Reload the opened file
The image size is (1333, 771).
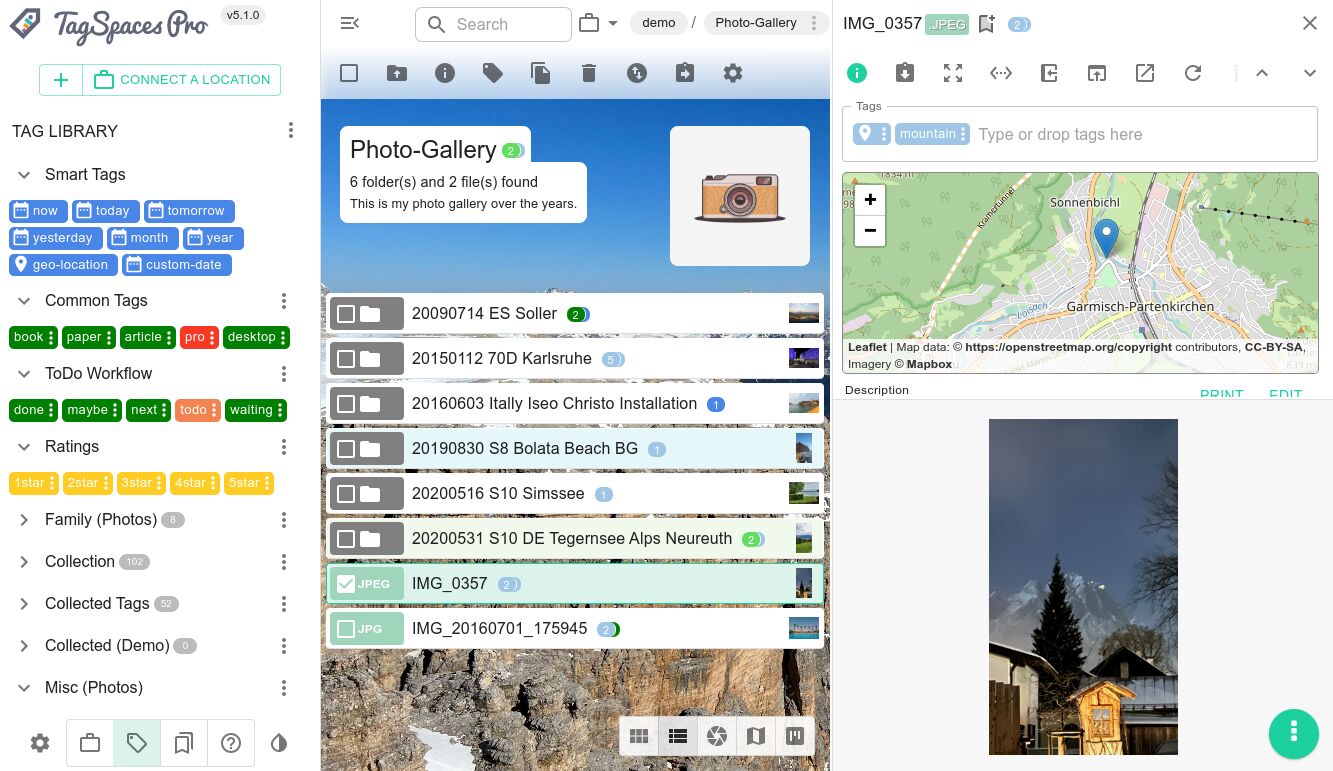pos(1193,73)
